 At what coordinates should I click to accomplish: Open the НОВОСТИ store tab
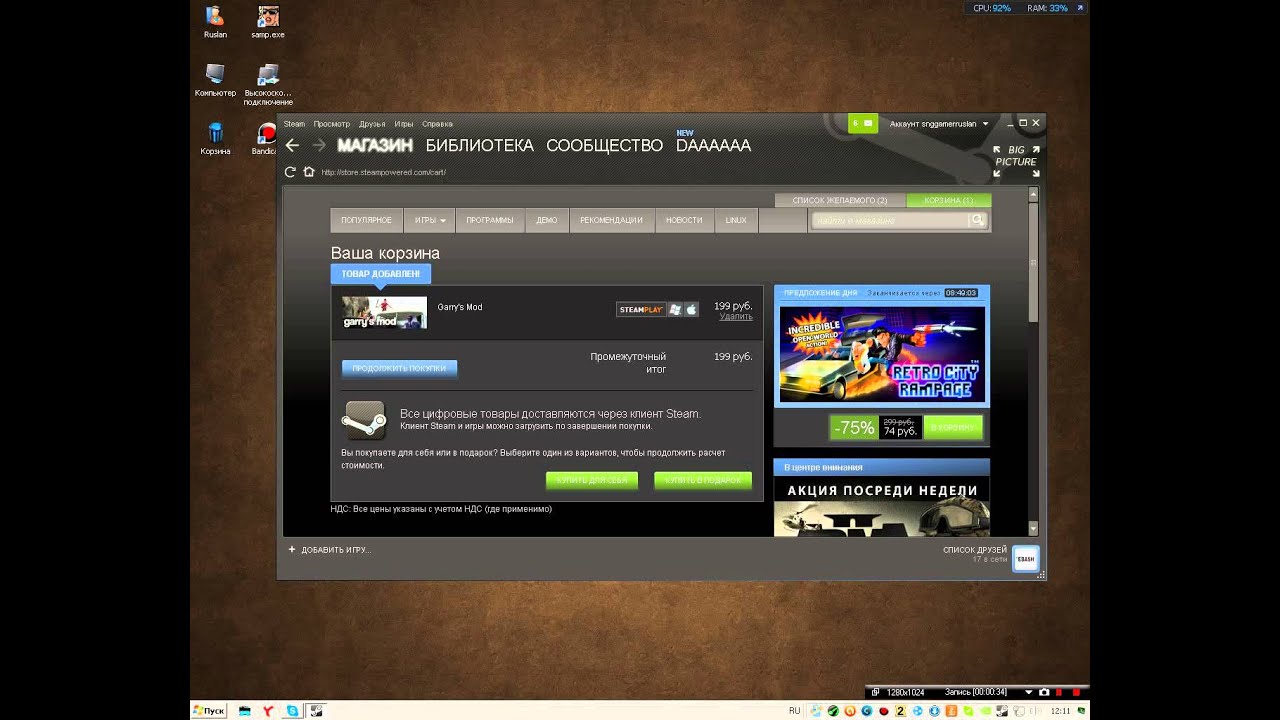pyautogui.click(x=684, y=220)
